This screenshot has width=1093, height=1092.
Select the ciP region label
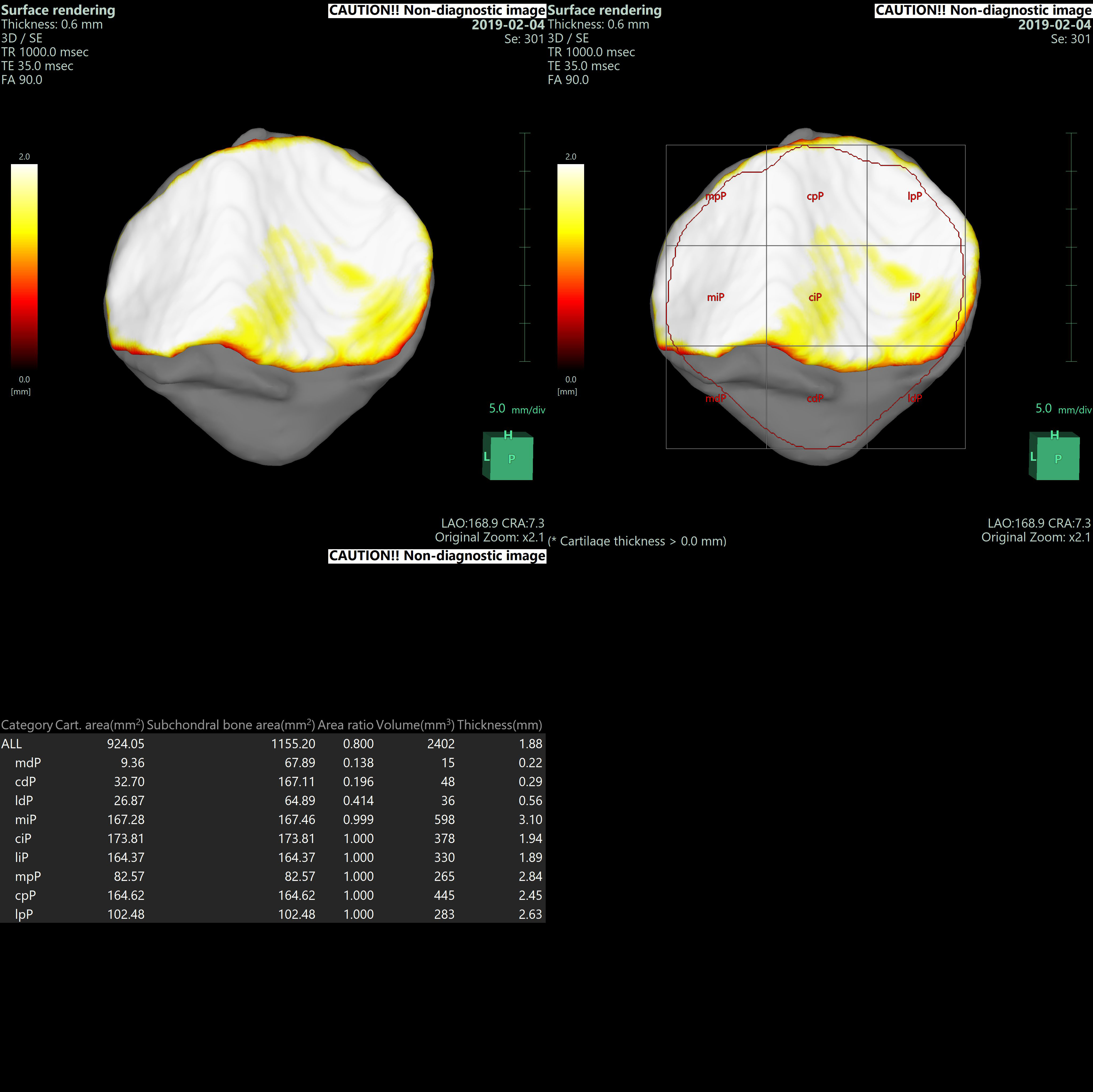[x=815, y=297]
